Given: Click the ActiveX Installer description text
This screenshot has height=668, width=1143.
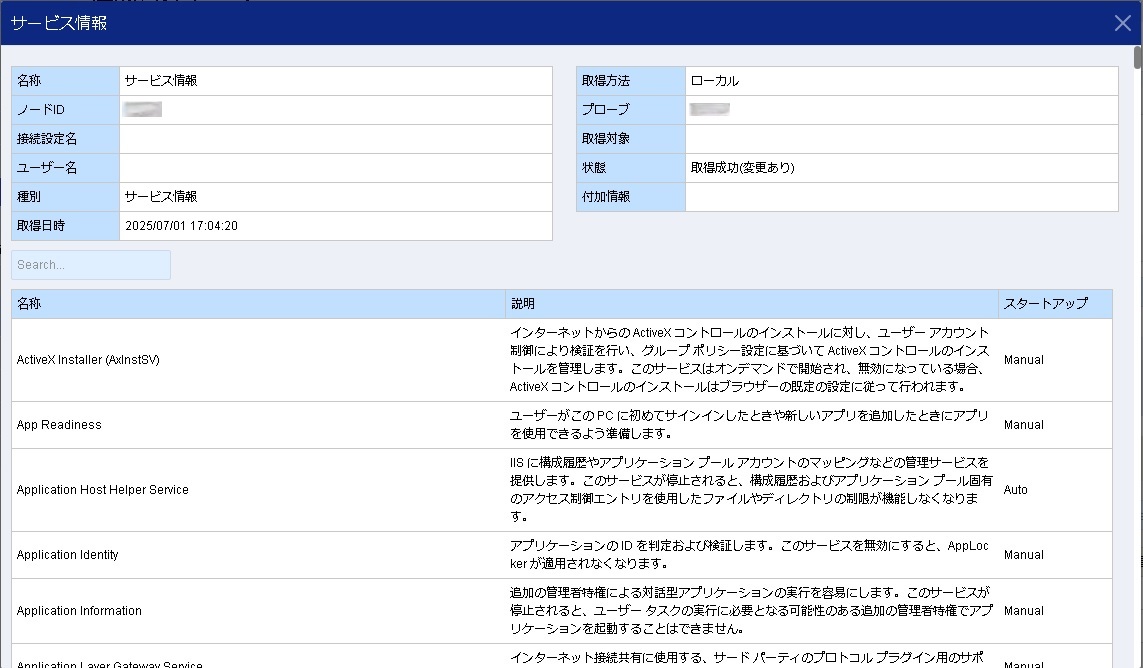Looking at the screenshot, I should click(750, 360).
